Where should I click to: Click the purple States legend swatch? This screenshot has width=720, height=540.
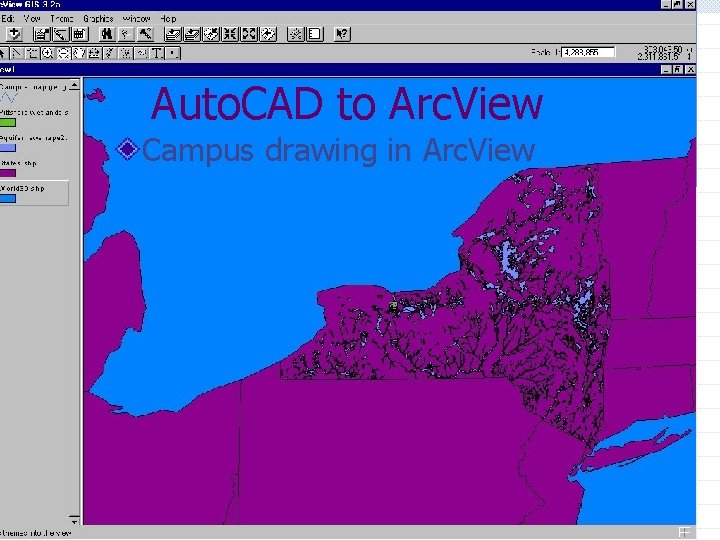[8, 173]
